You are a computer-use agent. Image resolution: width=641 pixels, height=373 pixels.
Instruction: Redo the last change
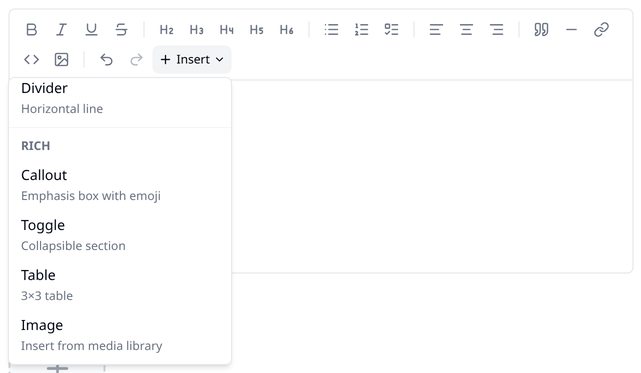[137, 60]
